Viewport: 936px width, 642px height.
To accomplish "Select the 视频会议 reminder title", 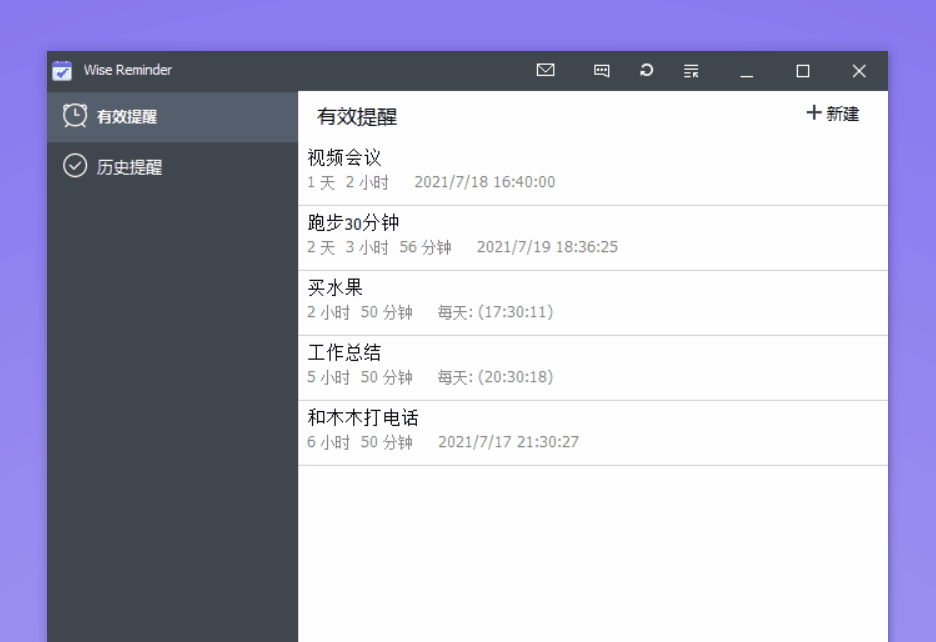I will pos(344,158).
